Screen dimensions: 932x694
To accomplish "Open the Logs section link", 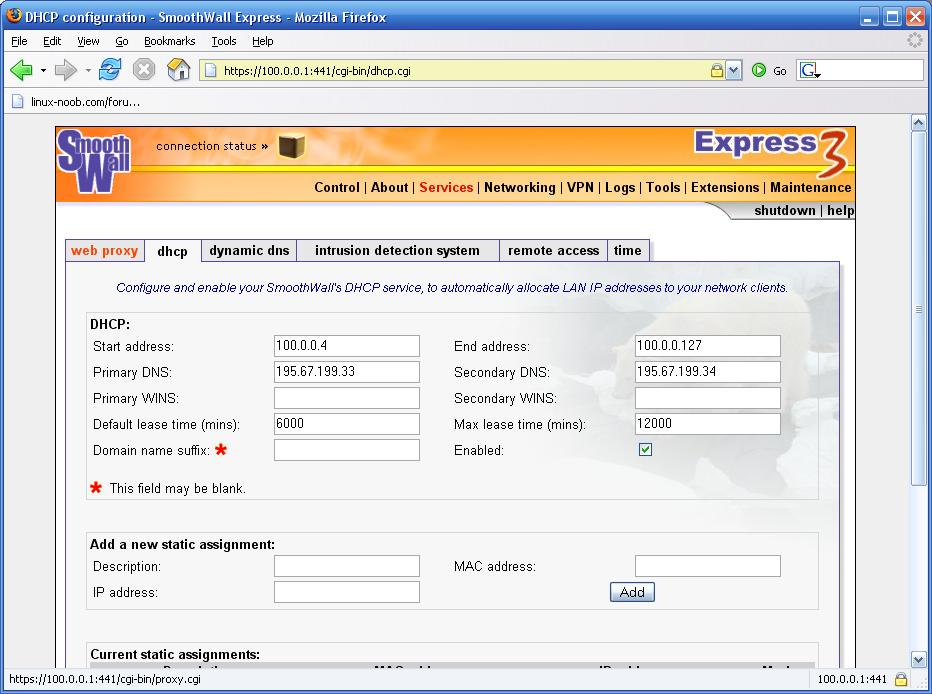I will coord(620,187).
